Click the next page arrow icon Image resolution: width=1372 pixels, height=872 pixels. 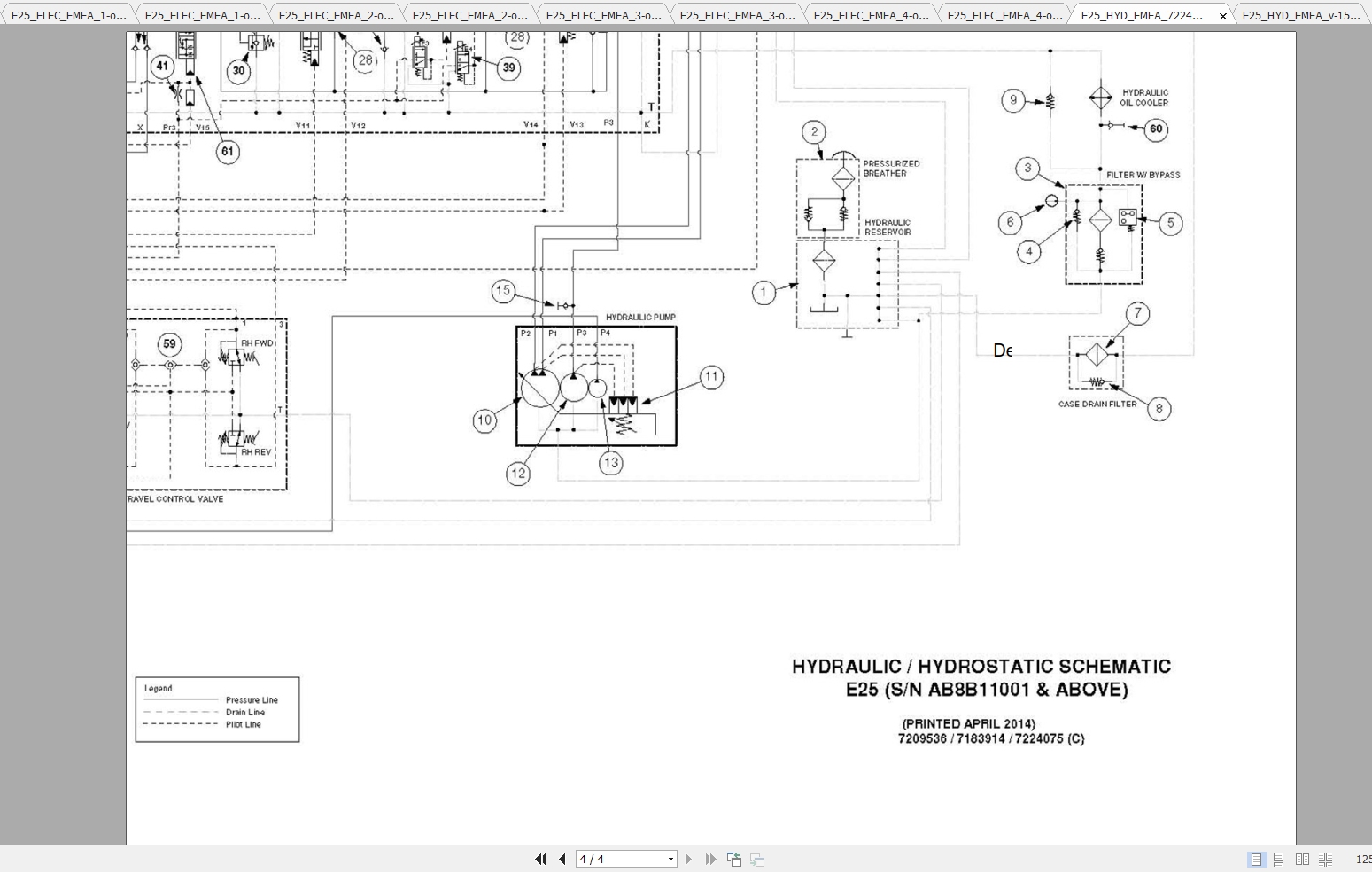point(690,859)
